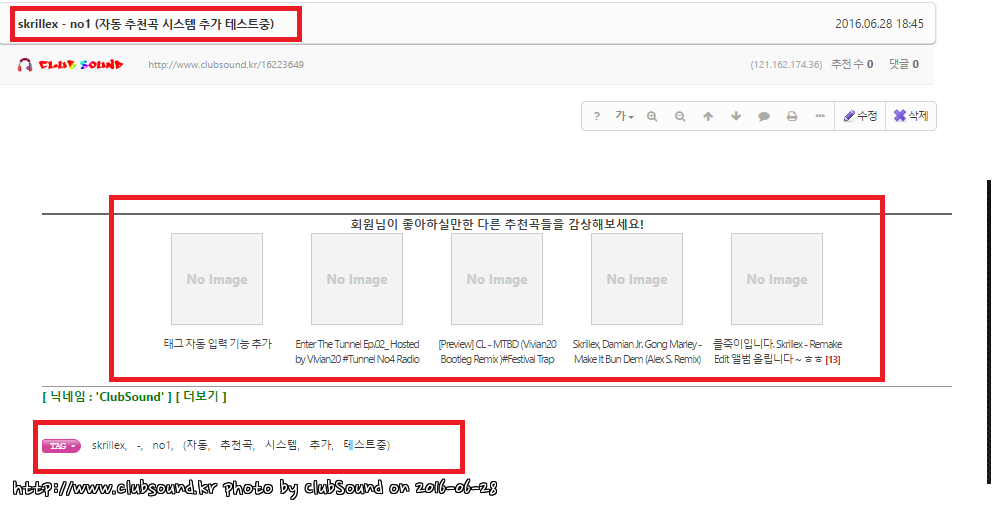995x505 pixels.
Task: Click the print icon
Action: [x=792, y=116]
